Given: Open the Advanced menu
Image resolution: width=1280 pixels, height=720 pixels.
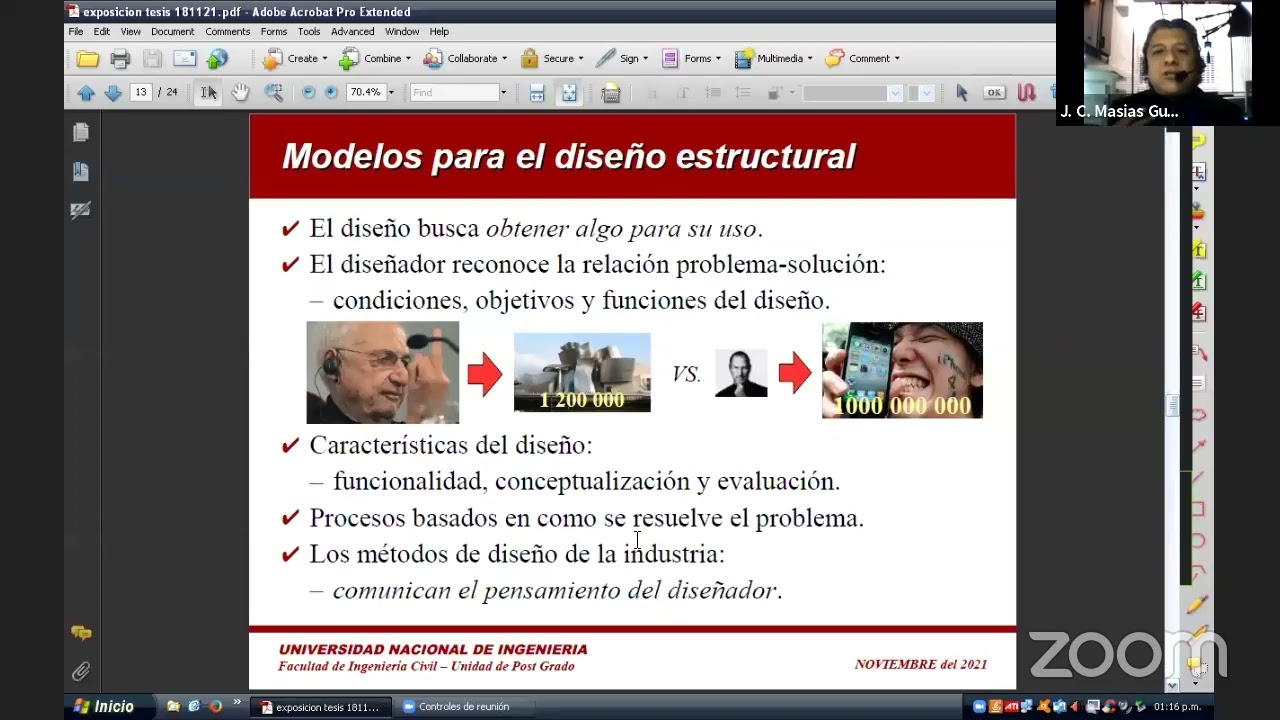Looking at the screenshot, I should coord(353,32).
